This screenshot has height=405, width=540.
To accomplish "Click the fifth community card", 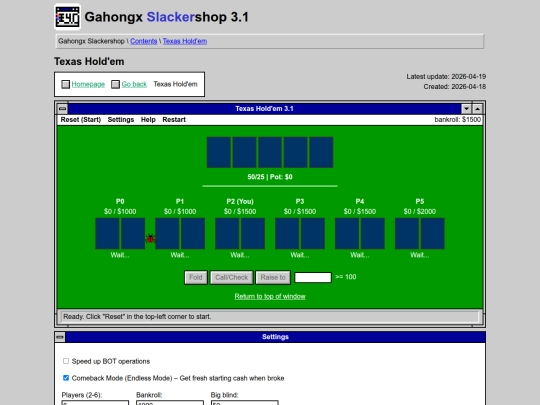I will [321, 152].
